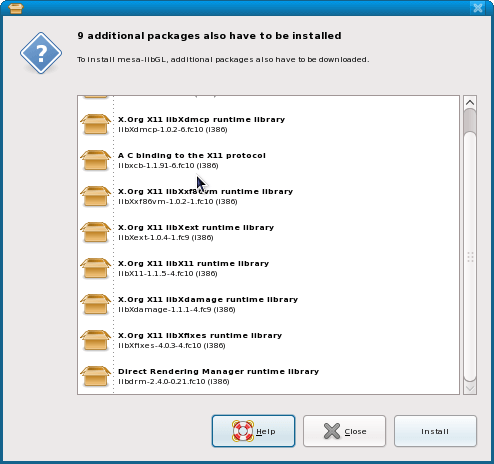The image size is (494, 464).
Task: Select 'X.Org X11 libXdamage runtime library' title
Action: [x=208, y=299]
